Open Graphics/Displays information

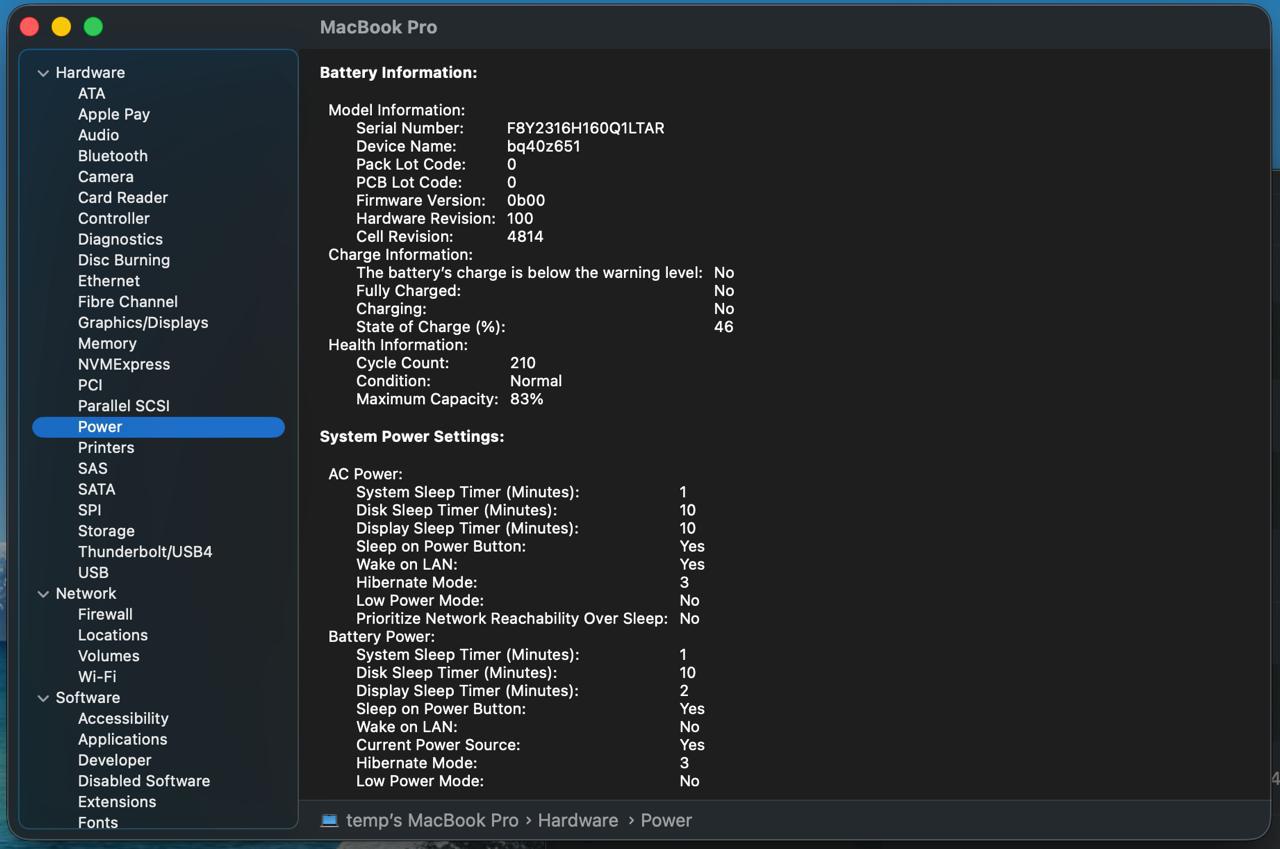click(143, 323)
